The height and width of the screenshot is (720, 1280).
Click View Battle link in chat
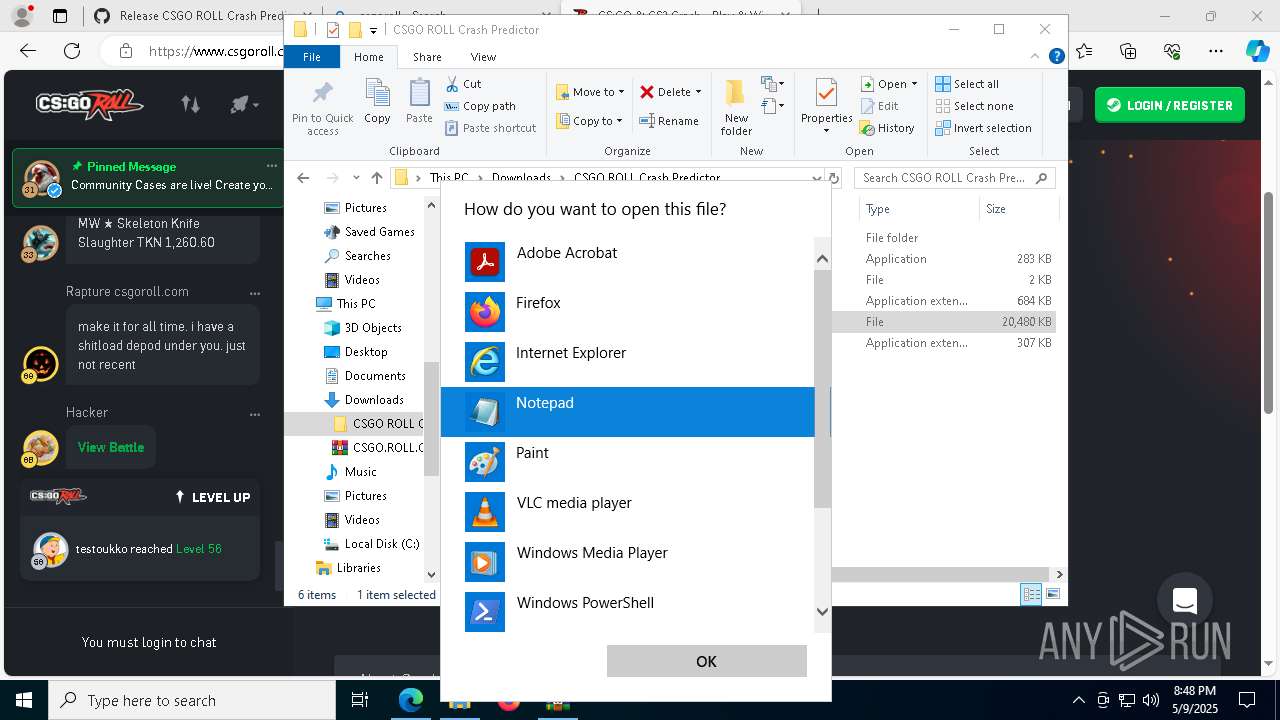111,447
